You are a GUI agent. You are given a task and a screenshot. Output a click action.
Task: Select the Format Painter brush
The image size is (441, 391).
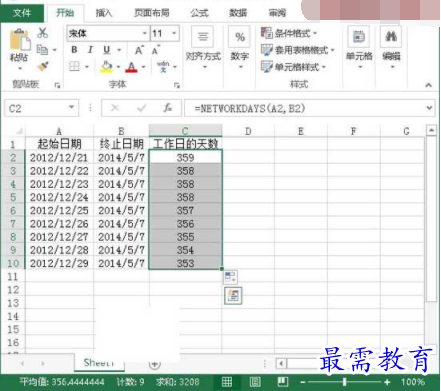click(43, 66)
